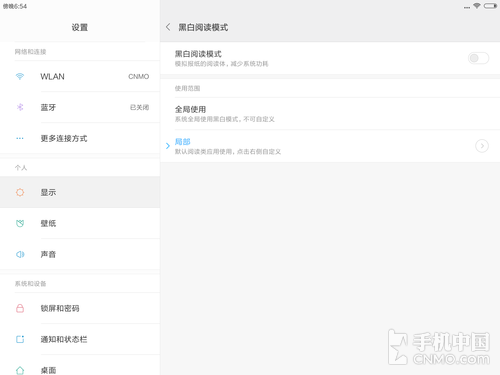Click the WLAN wifi icon in settings list

tap(20, 76)
